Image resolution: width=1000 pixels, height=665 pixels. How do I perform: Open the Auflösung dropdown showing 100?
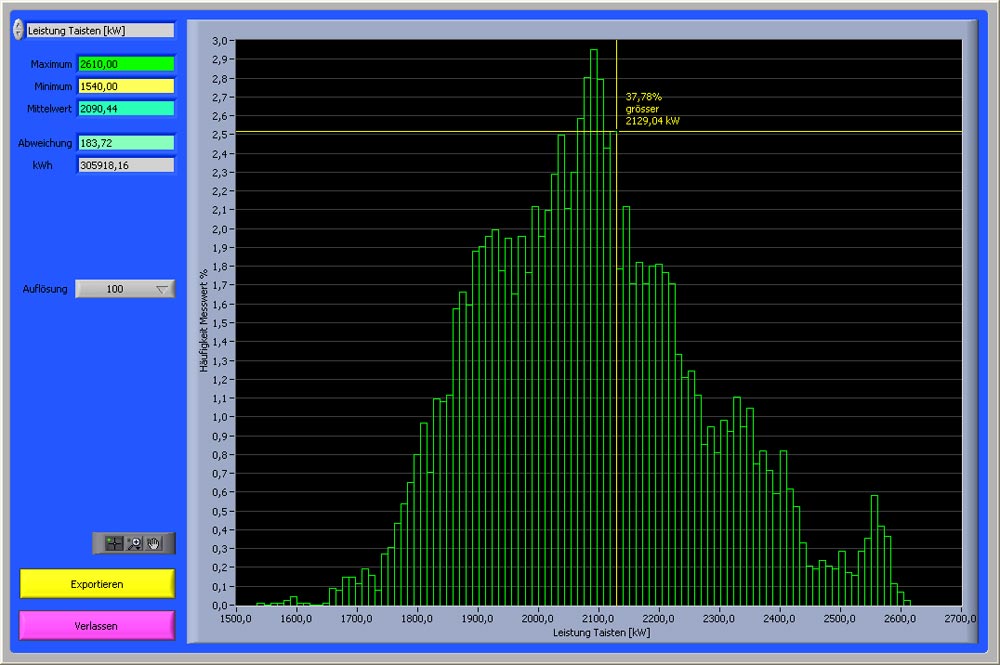click(125, 289)
